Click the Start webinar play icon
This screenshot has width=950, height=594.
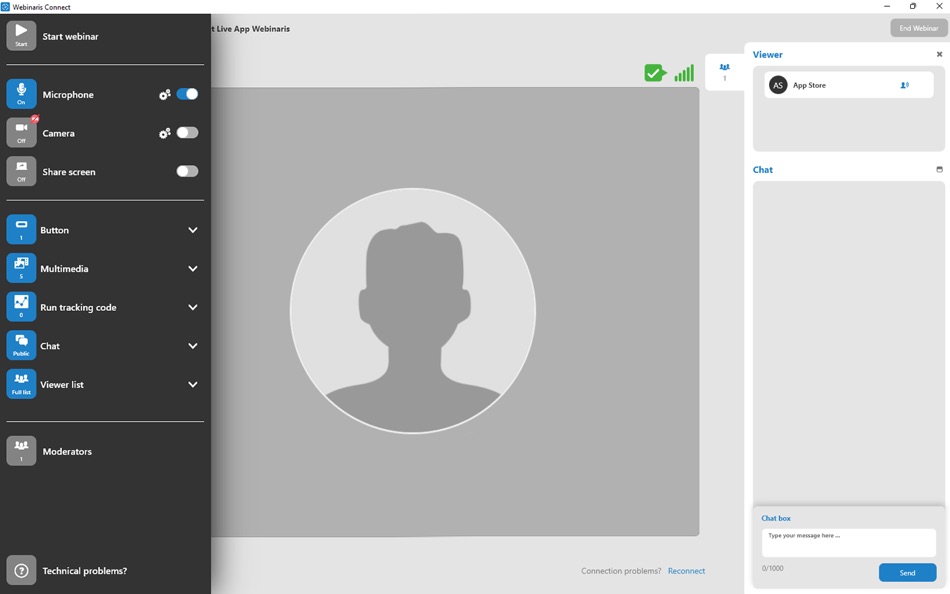[21, 36]
